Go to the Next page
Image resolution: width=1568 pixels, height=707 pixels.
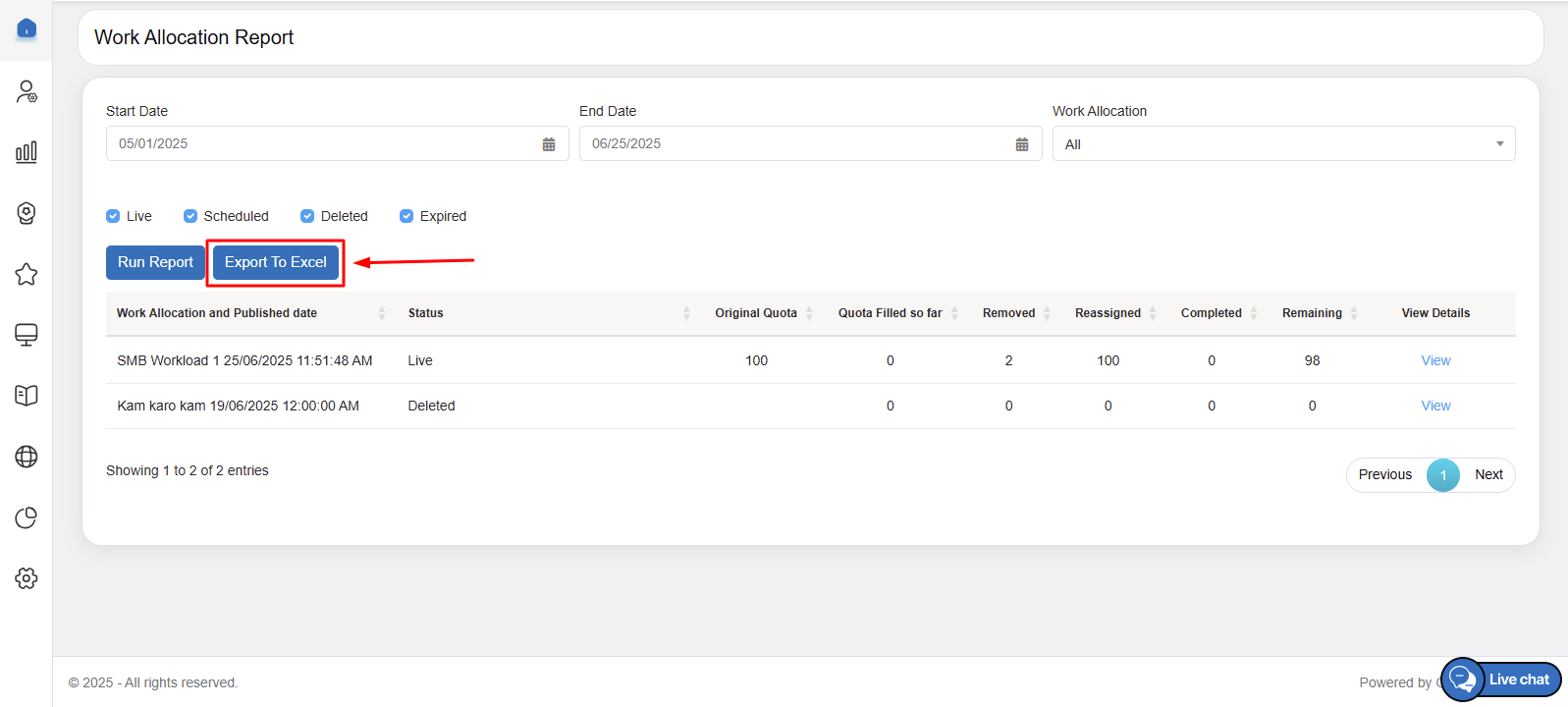(1488, 474)
